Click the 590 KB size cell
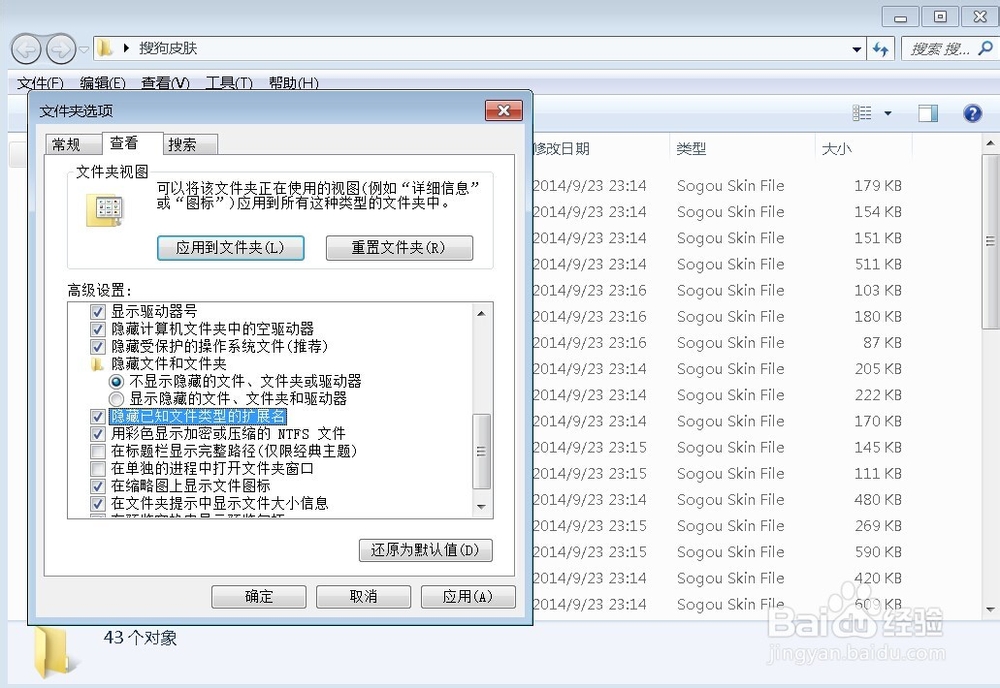 point(878,552)
